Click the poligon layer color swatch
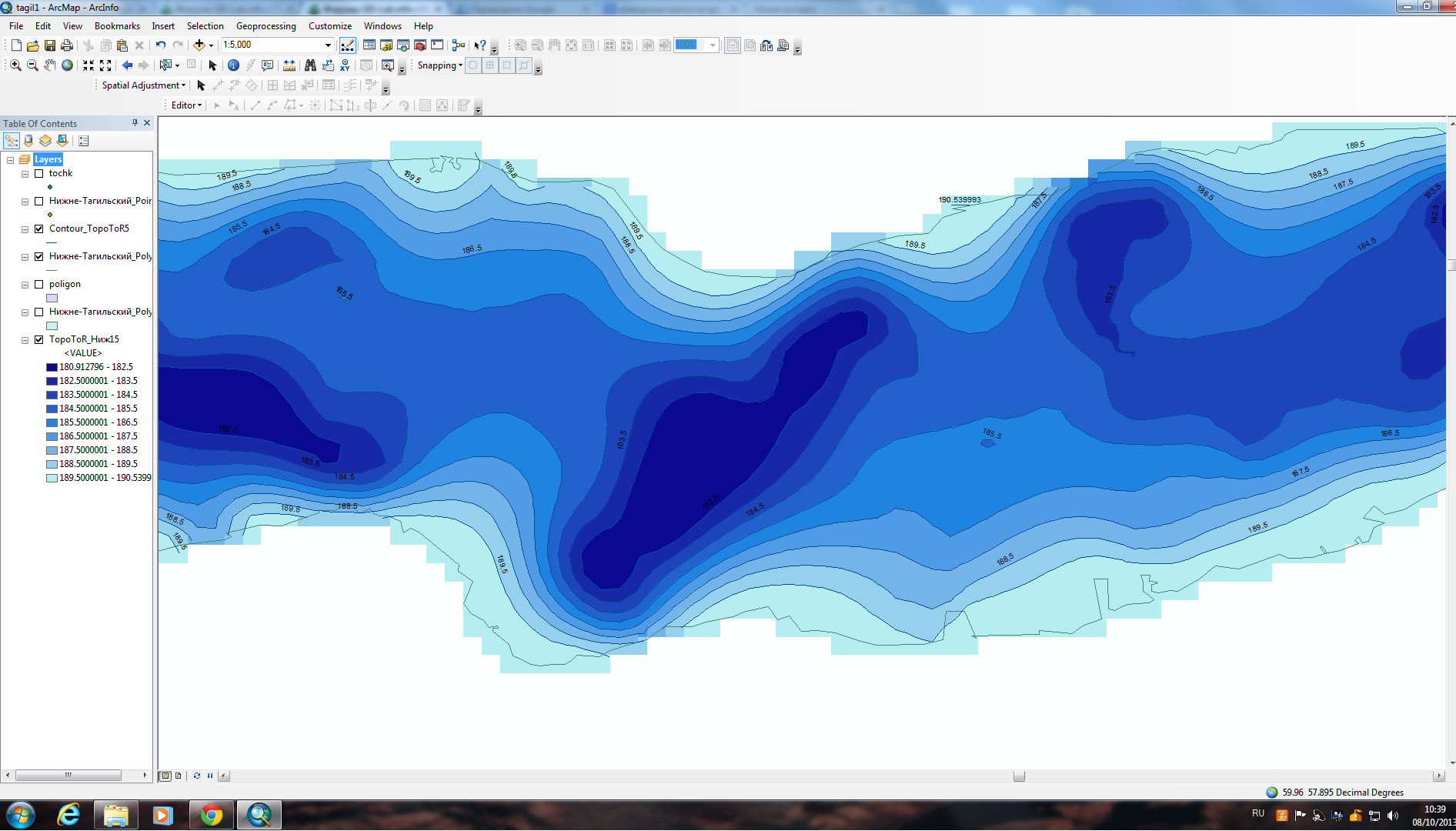The image size is (1456, 831). click(x=52, y=299)
